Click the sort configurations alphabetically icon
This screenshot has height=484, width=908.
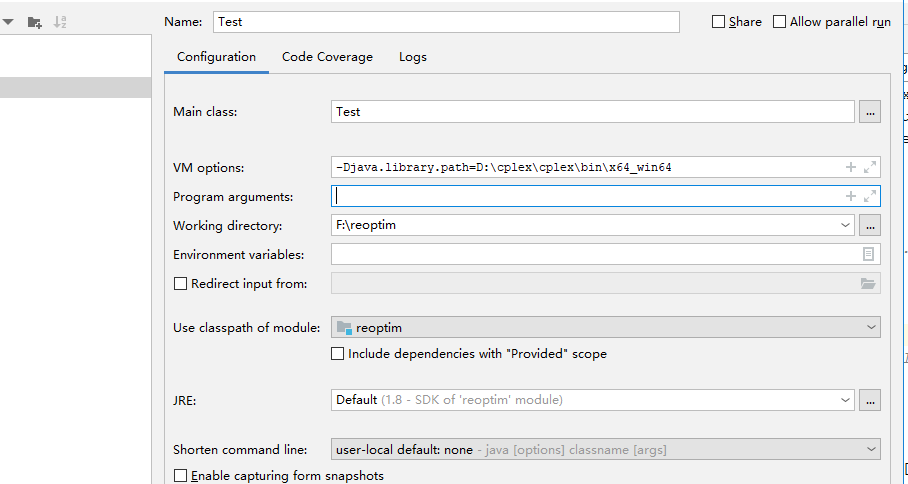click(60, 22)
